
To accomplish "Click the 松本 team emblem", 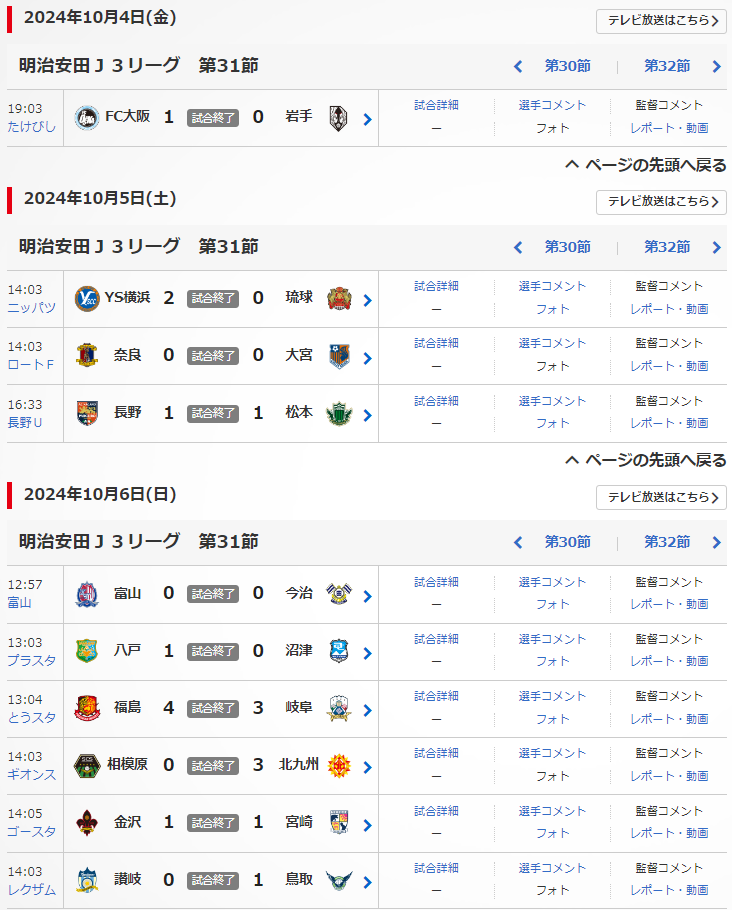I will [338, 413].
